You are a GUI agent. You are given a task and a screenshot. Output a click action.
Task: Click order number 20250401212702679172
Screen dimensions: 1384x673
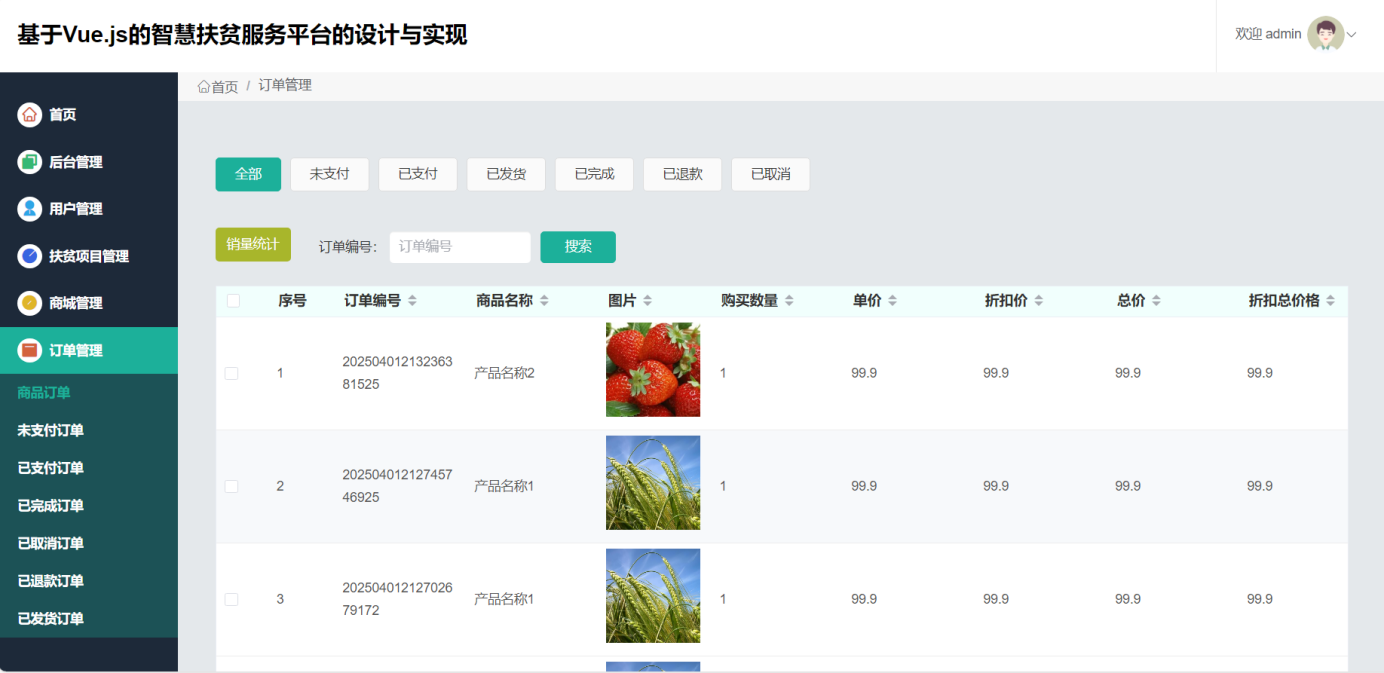pyautogui.click(x=397, y=599)
